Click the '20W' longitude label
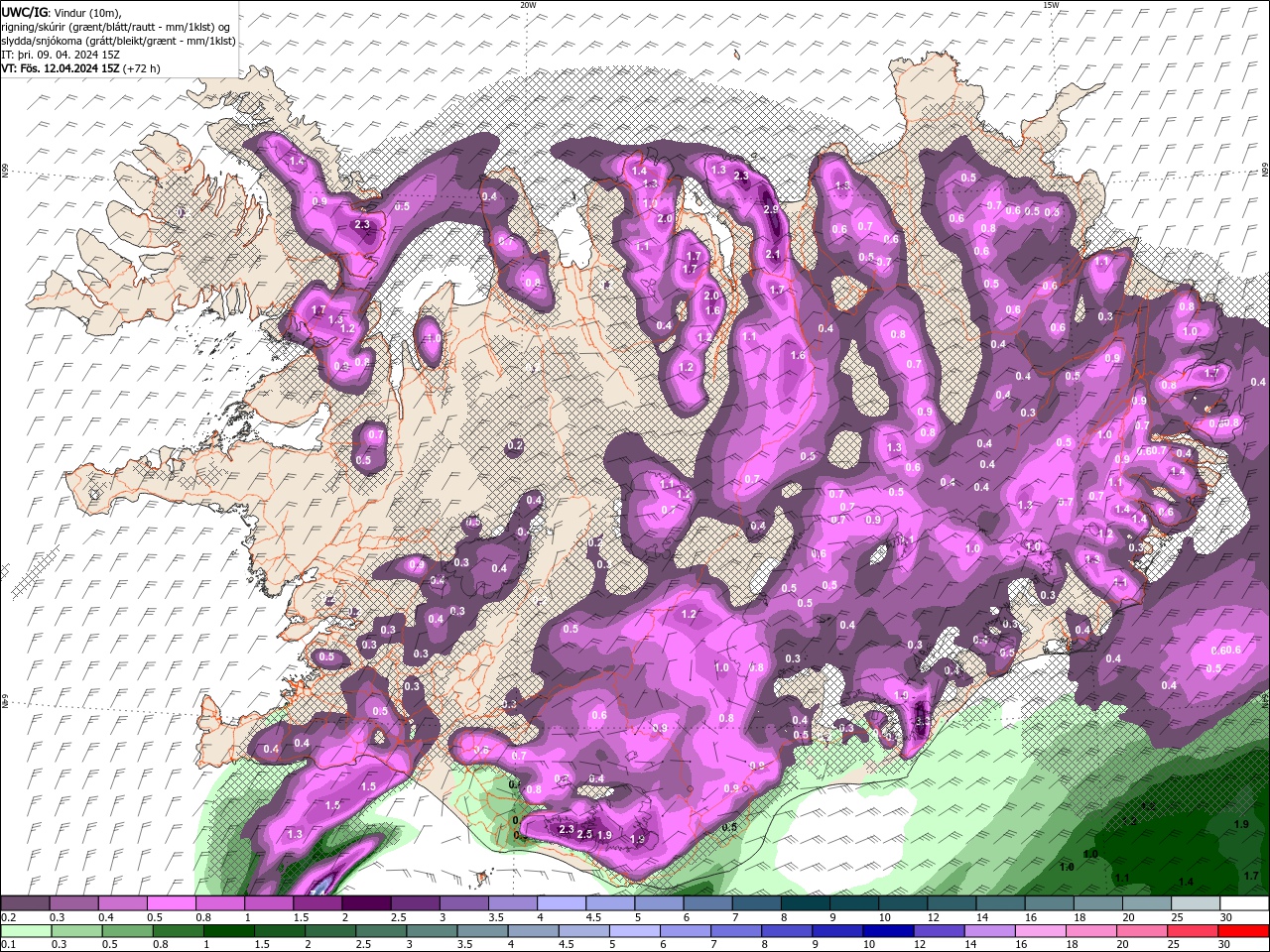 (x=528, y=5)
